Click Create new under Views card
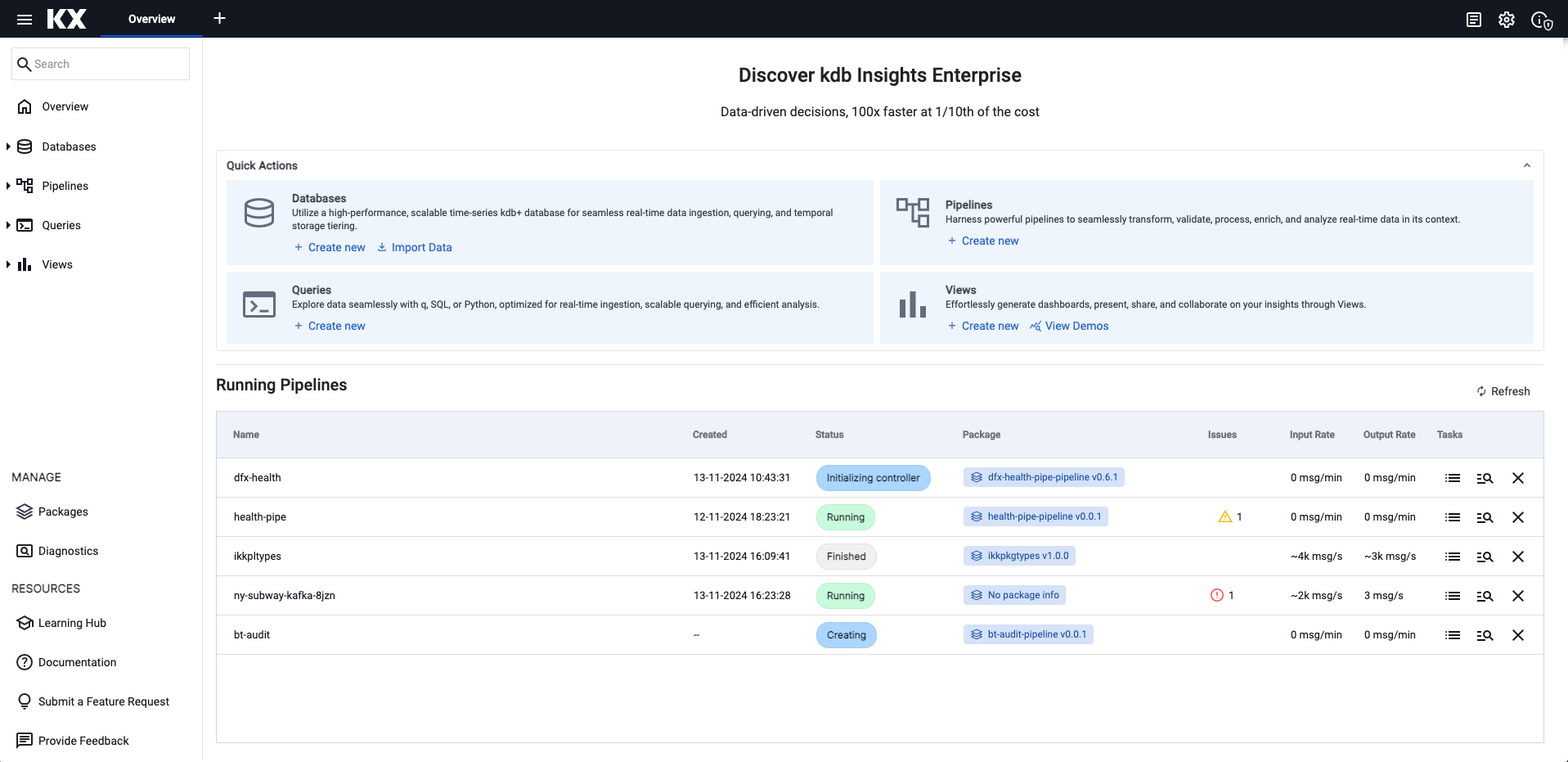 983,326
